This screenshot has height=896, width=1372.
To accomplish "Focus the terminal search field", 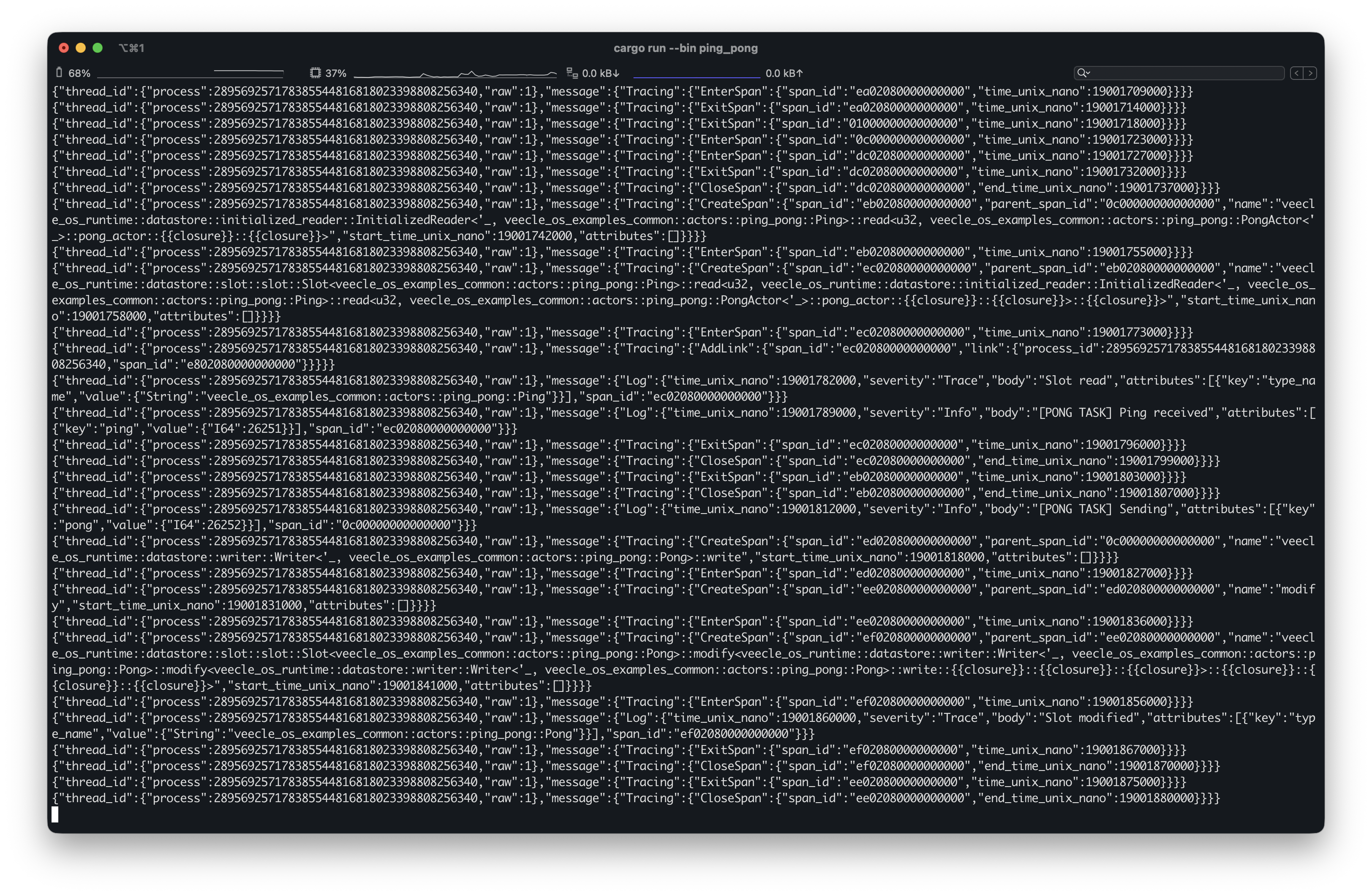I will [x=1187, y=73].
